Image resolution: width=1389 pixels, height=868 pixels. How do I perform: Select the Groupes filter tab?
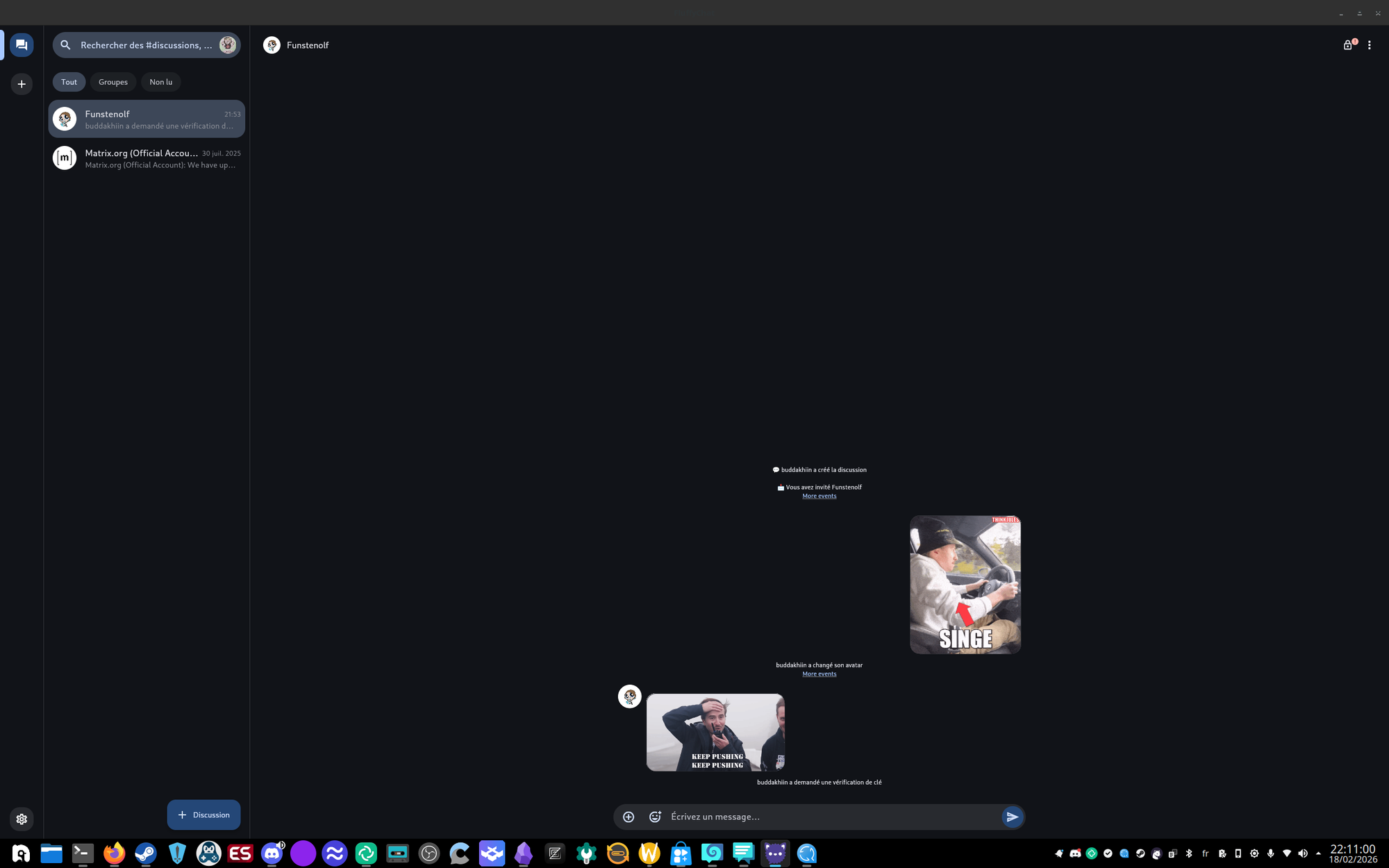pyautogui.click(x=113, y=82)
